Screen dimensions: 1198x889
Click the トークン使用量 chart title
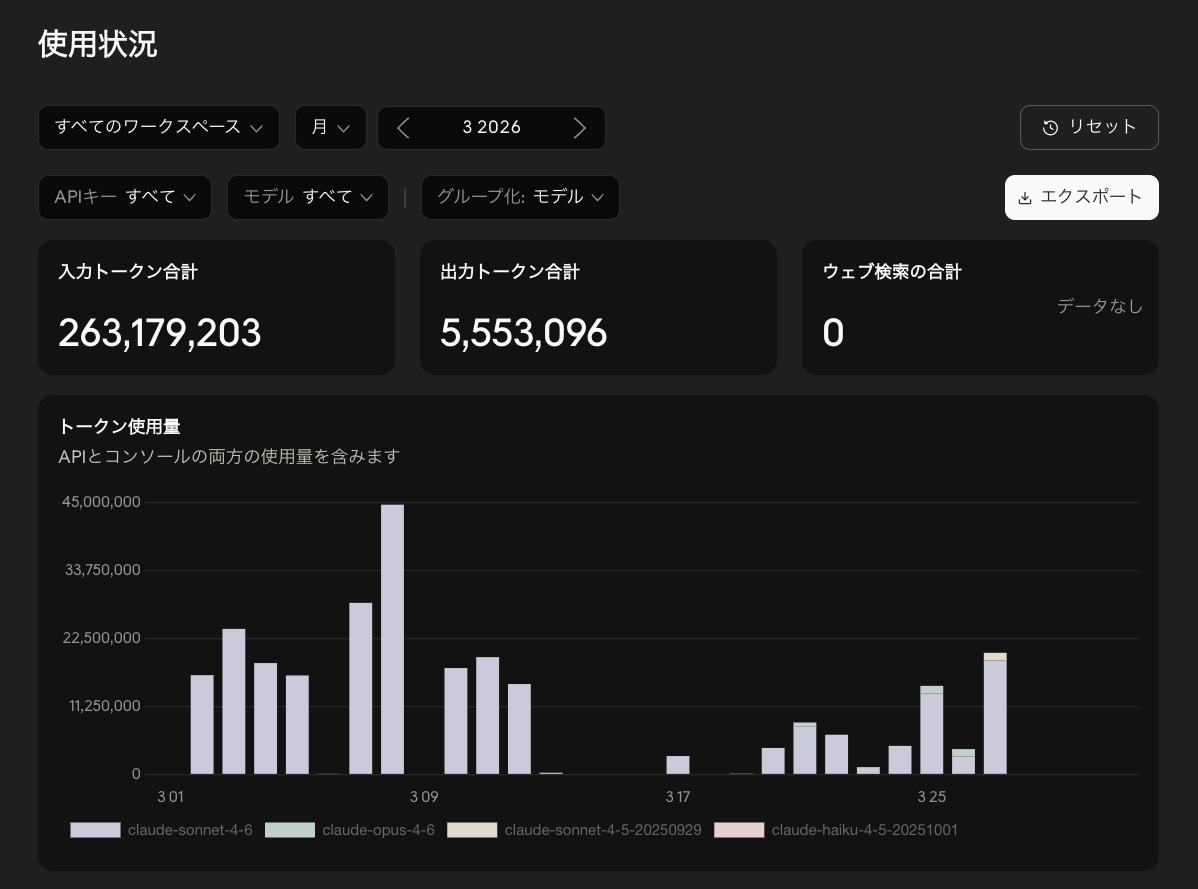pos(119,427)
